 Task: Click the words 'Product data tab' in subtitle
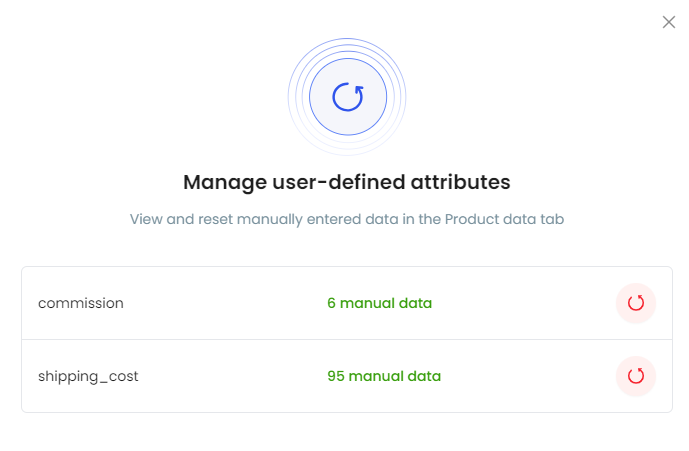pyautogui.click(x=504, y=219)
